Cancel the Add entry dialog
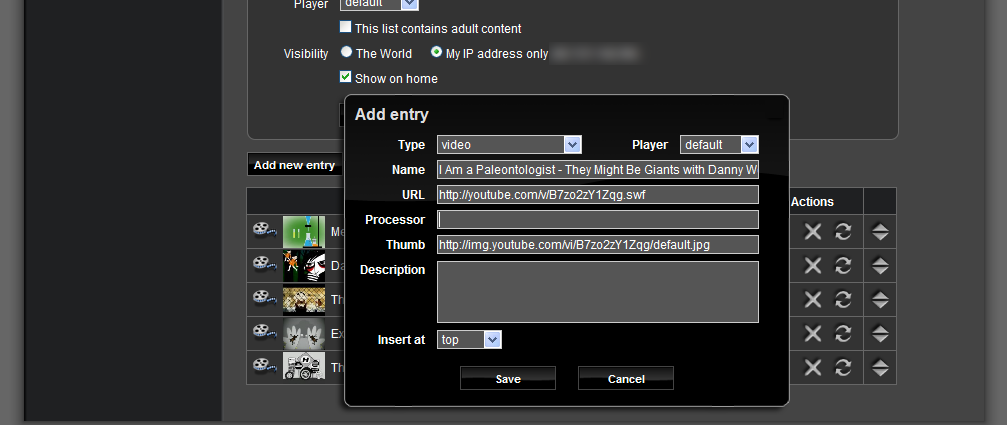 point(626,379)
